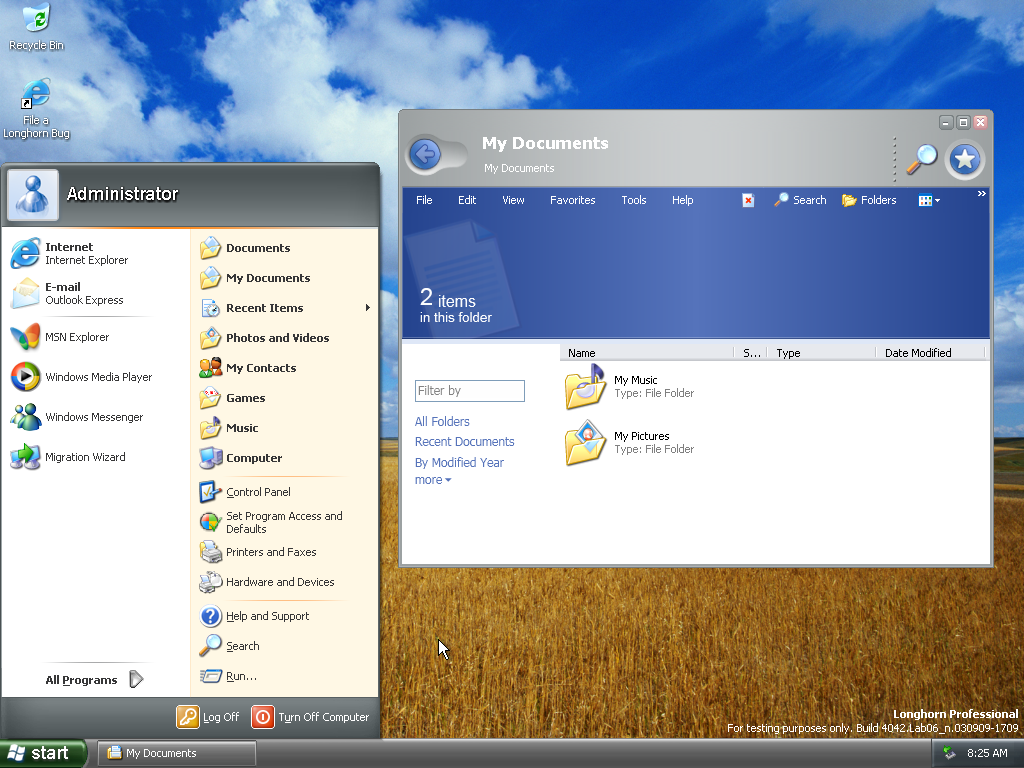The width and height of the screenshot is (1024, 768).
Task: Open the View menu
Action: [513, 200]
